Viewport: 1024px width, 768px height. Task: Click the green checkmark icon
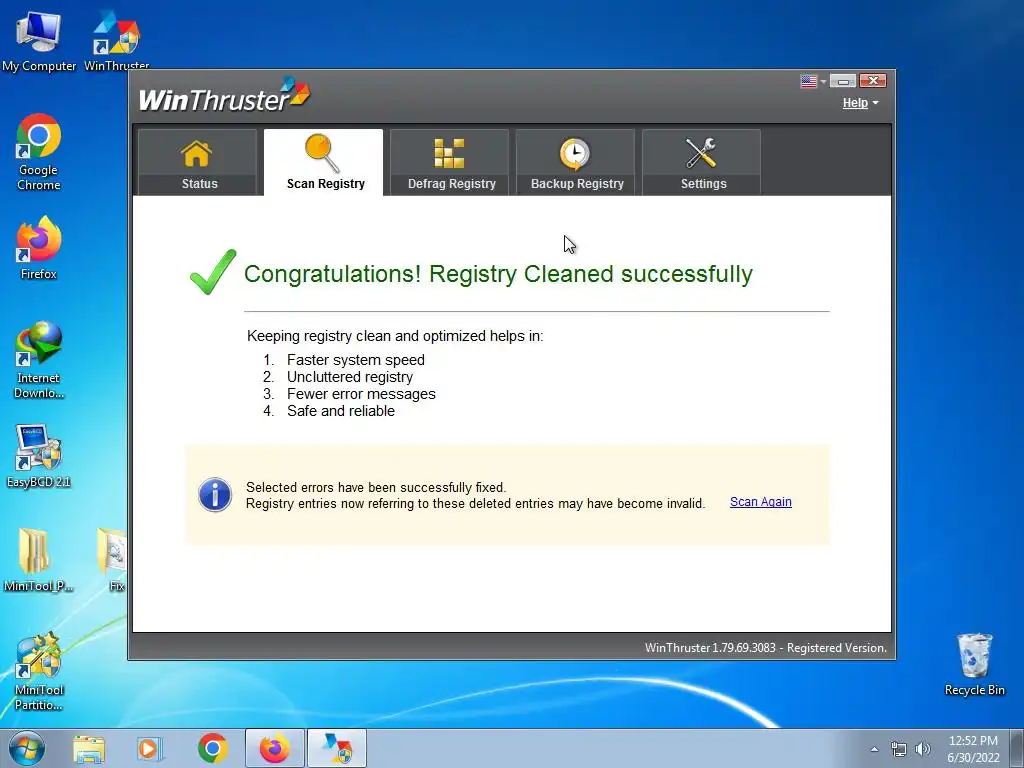(212, 272)
